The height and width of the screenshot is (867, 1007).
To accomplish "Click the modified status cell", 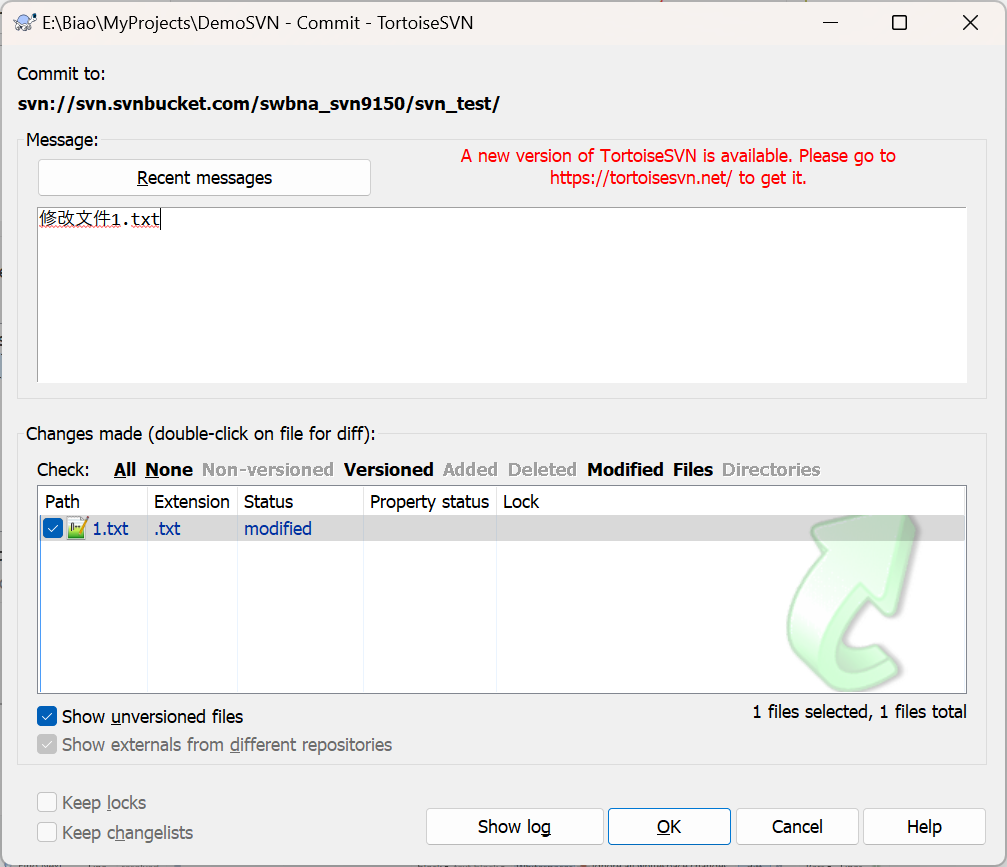I will pos(277,529).
